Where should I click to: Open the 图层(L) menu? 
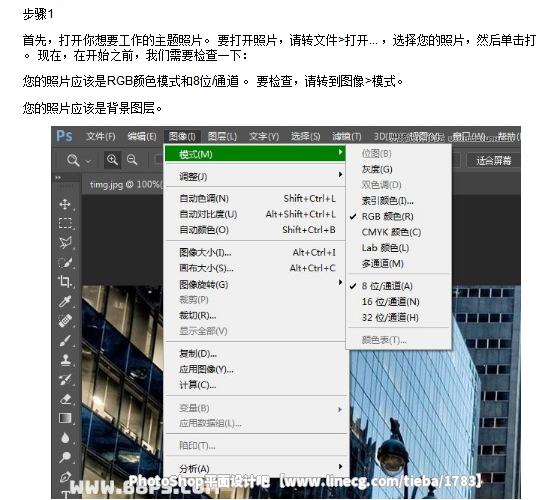coord(222,136)
